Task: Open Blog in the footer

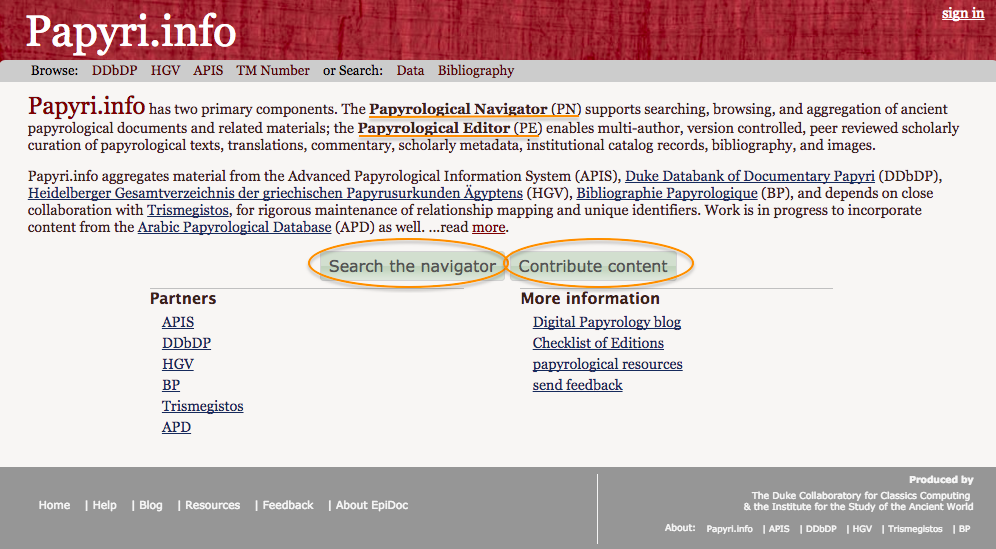Action: [151, 505]
